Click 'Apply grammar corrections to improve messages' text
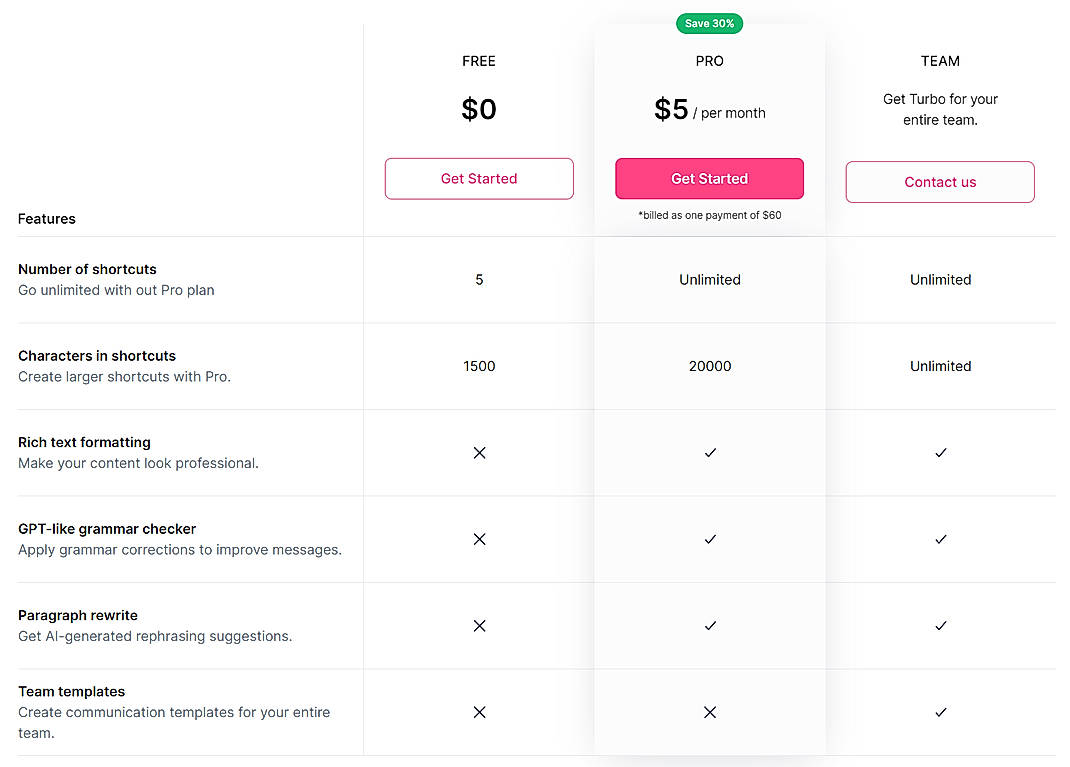The image size is (1070, 767). [x=180, y=550]
